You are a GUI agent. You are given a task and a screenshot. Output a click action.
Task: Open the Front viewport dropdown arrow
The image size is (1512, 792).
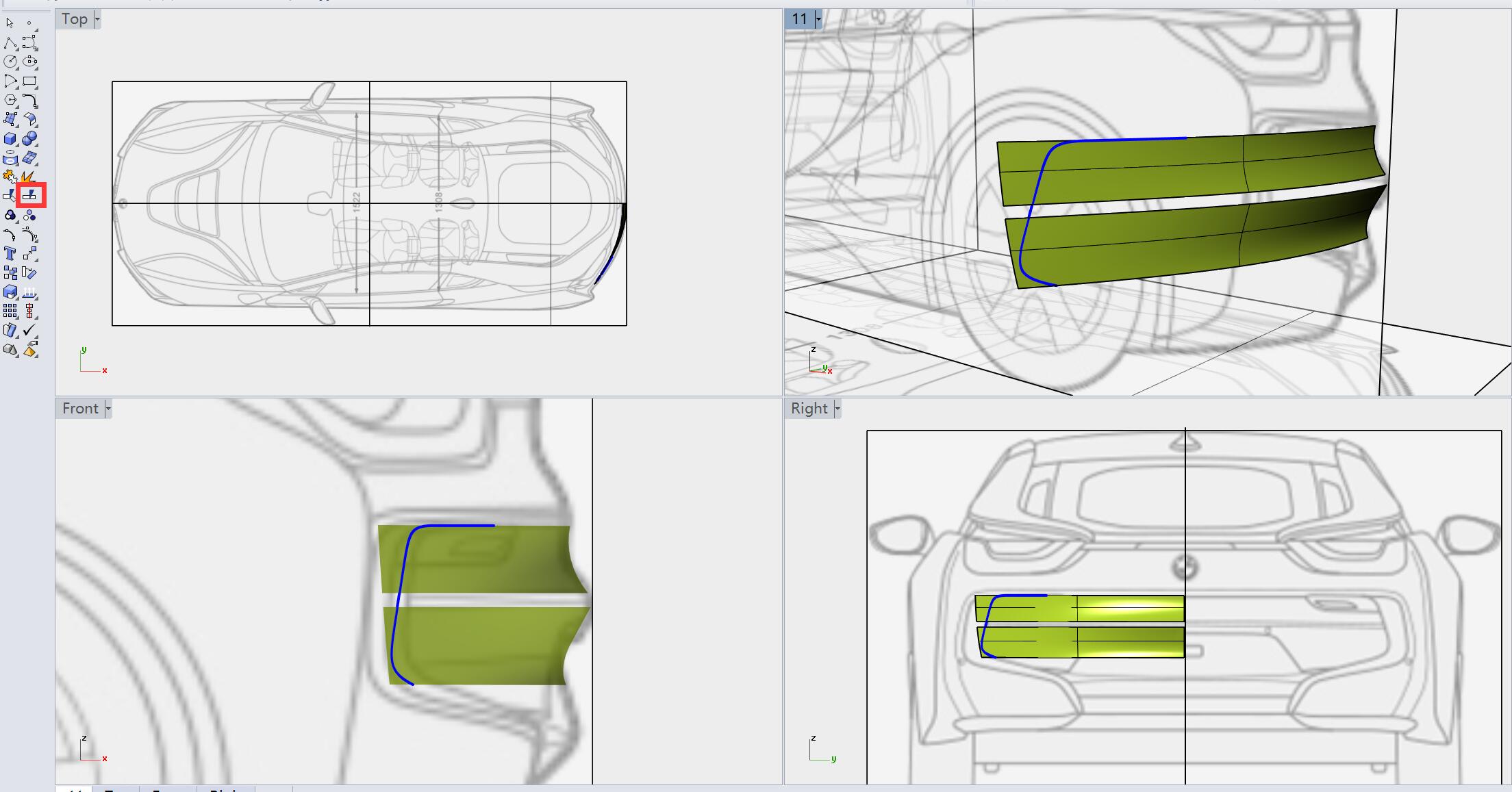point(108,409)
